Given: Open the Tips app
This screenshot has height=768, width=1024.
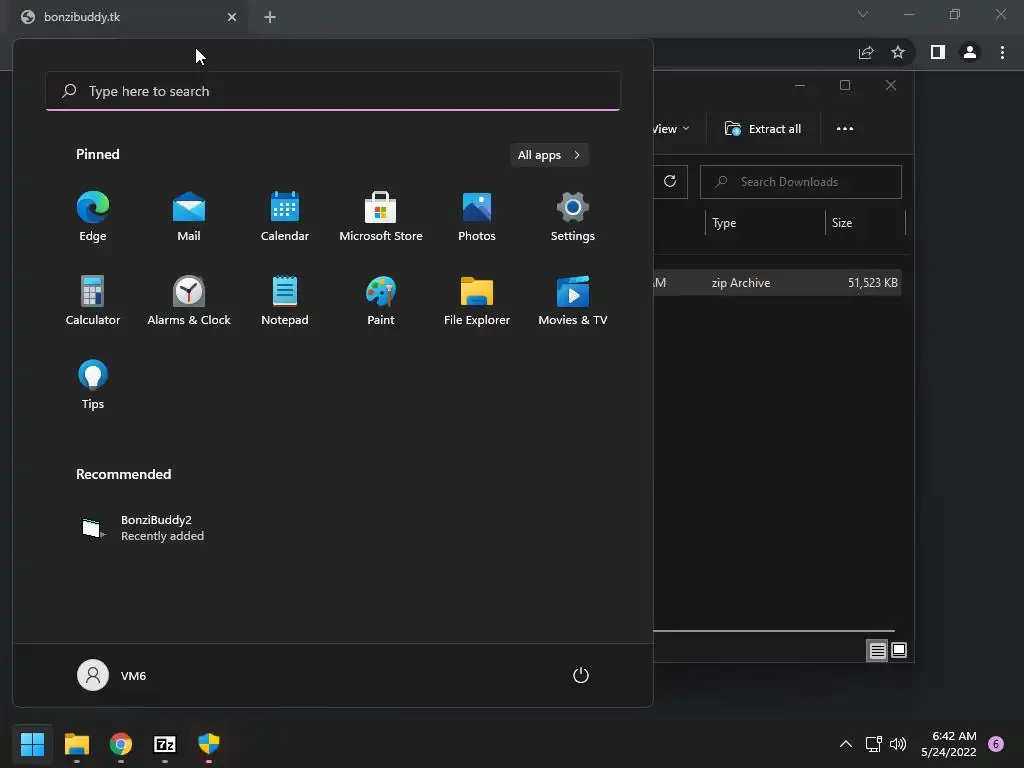Looking at the screenshot, I should (93, 385).
